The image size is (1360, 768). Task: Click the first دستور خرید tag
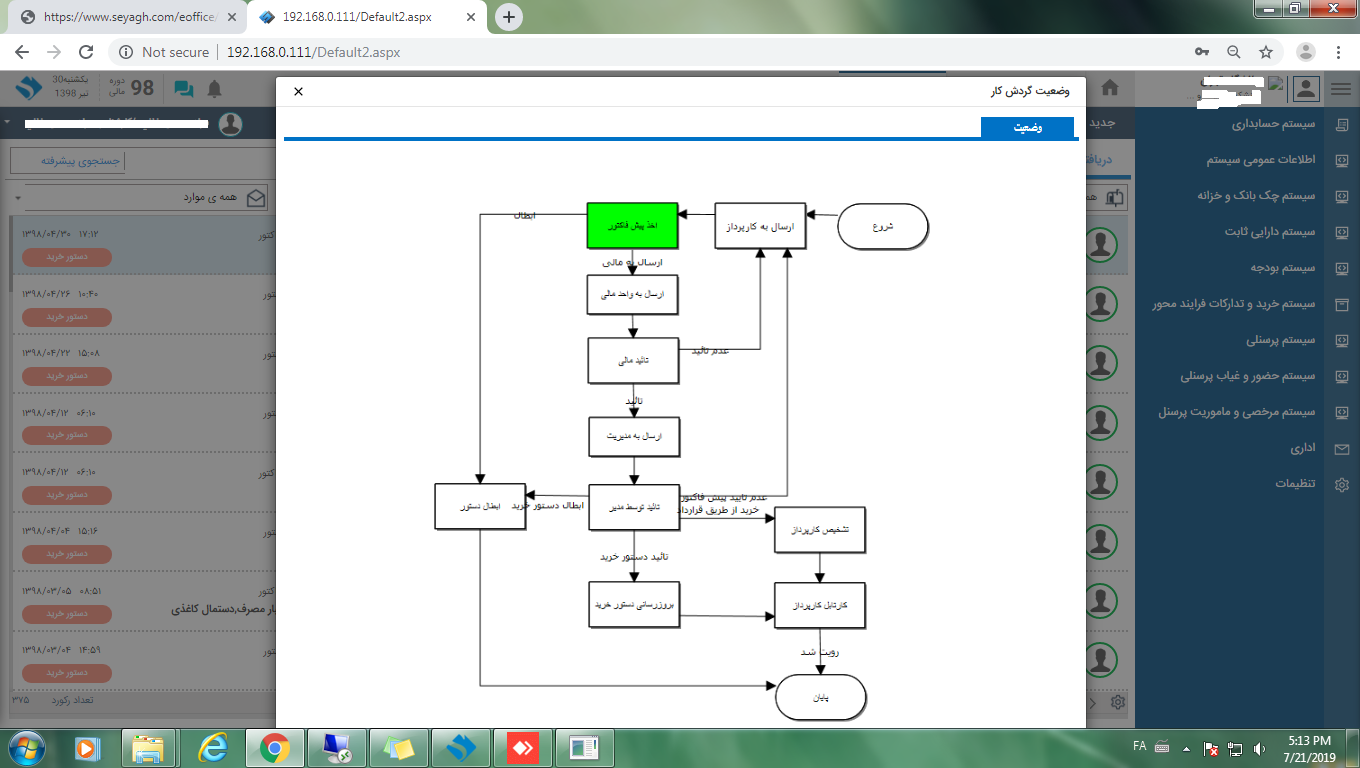(66, 257)
